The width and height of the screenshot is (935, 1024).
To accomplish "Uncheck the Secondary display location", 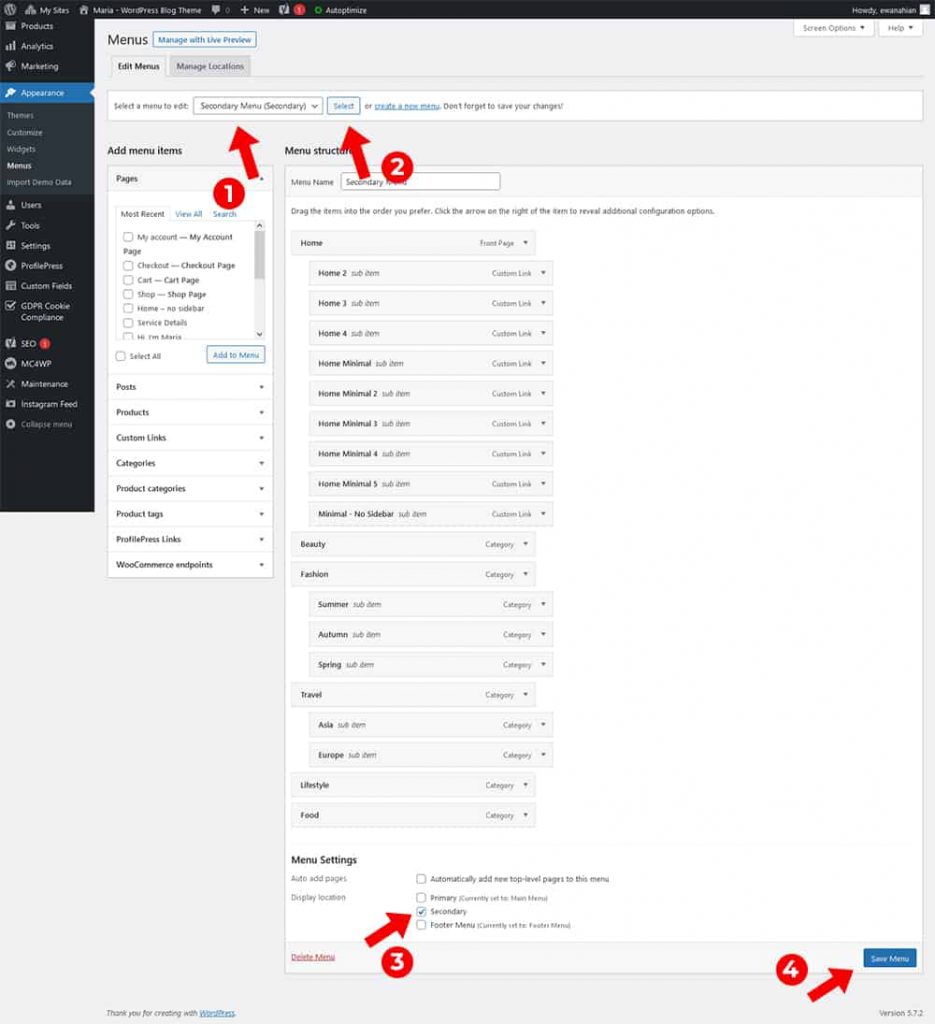I will tap(420, 911).
